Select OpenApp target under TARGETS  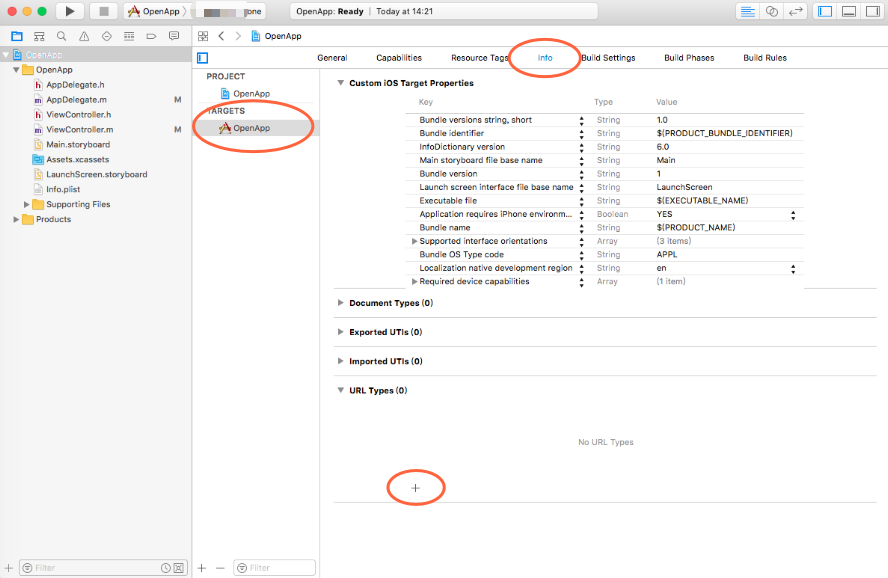point(251,128)
